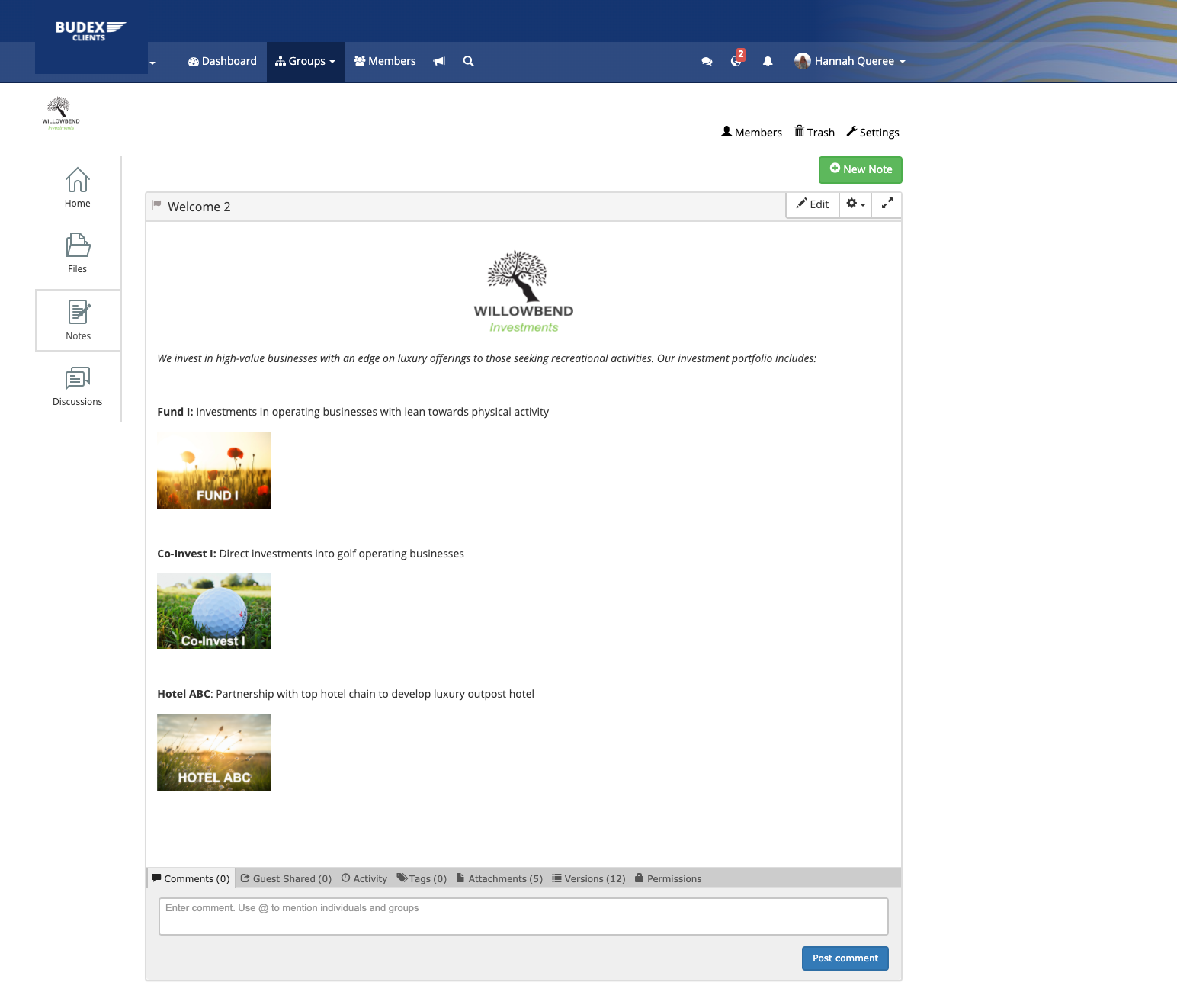Edit the Welcome 2 note
This screenshot has height=1008, width=1177.
(813, 204)
